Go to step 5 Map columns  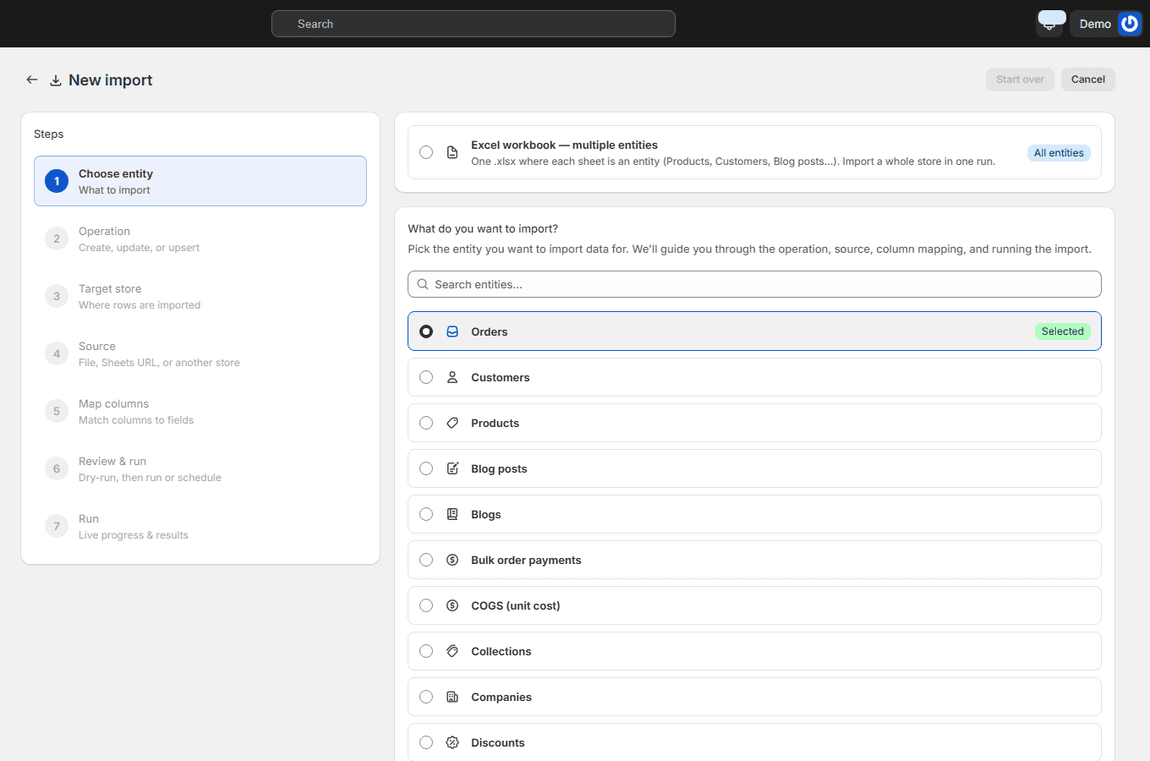pyautogui.click(x=200, y=411)
